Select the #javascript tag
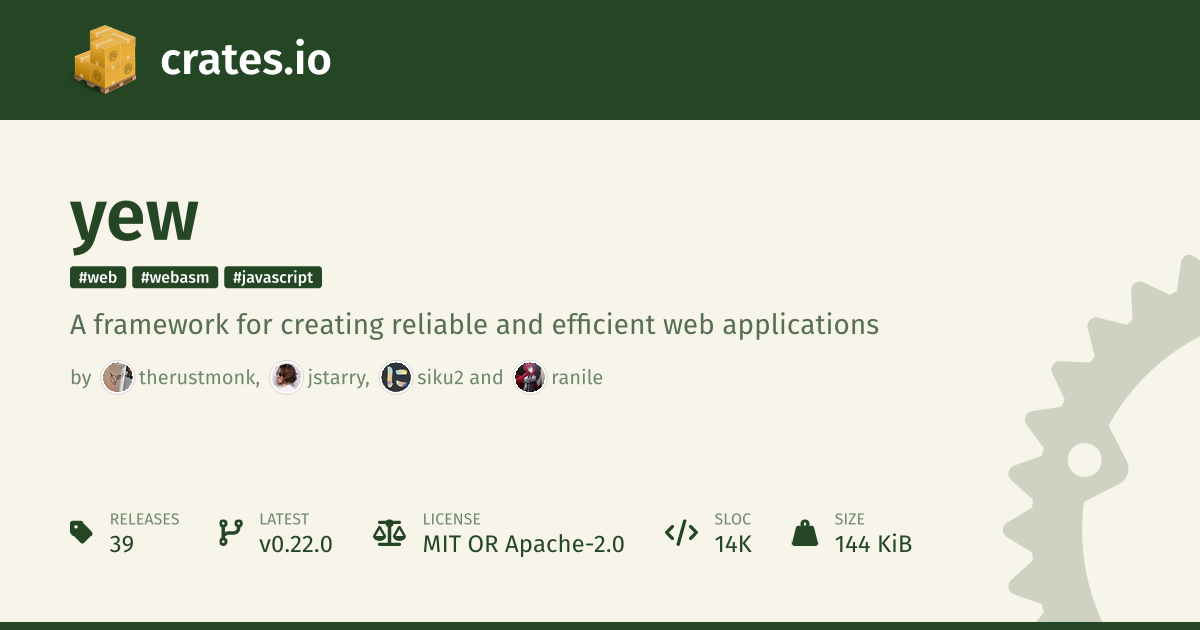 tap(273, 278)
